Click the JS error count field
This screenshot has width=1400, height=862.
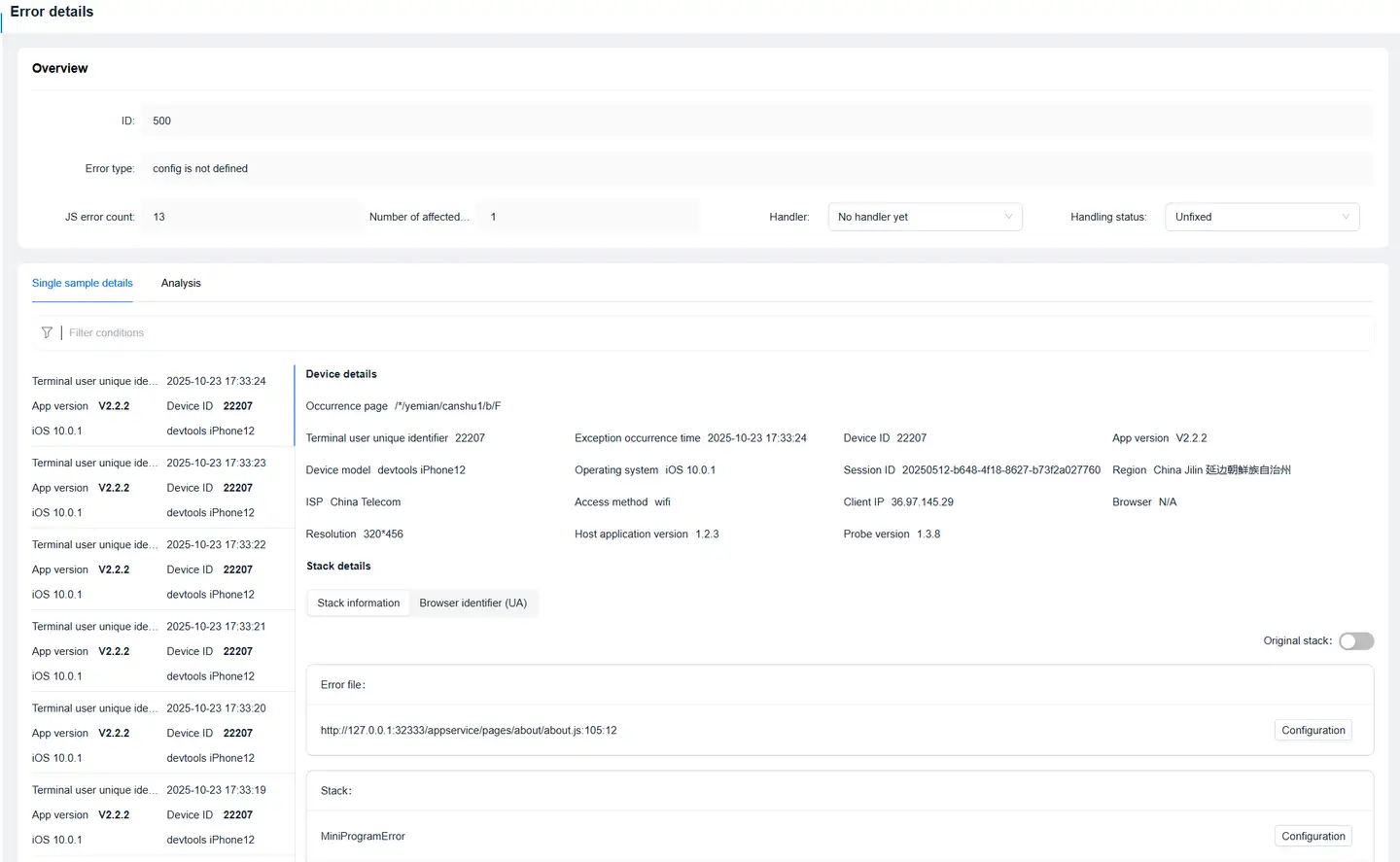[250, 217]
